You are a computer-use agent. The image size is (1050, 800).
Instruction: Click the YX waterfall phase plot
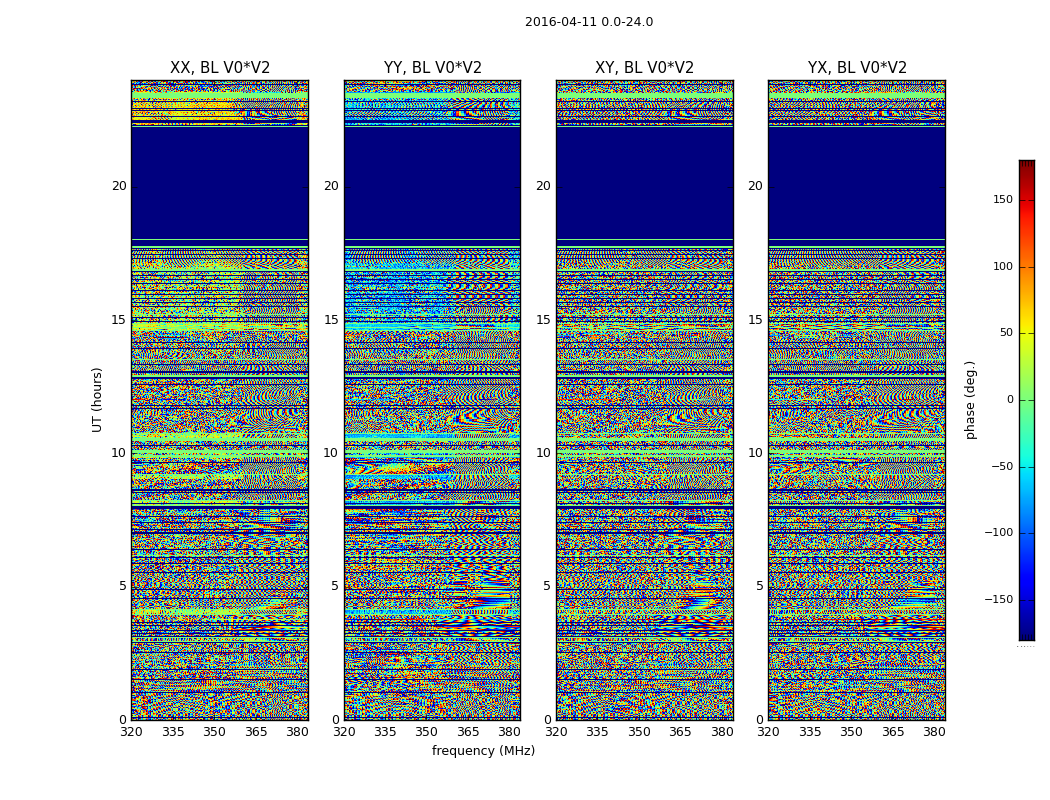coord(857,400)
